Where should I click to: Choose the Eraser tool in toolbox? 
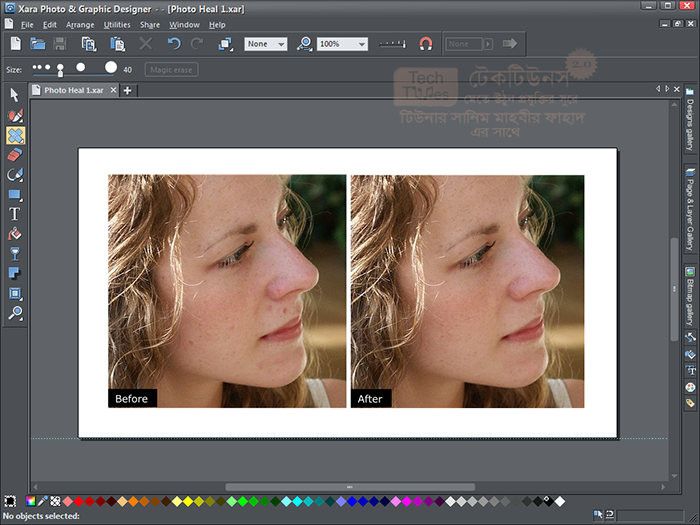click(15, 155)
